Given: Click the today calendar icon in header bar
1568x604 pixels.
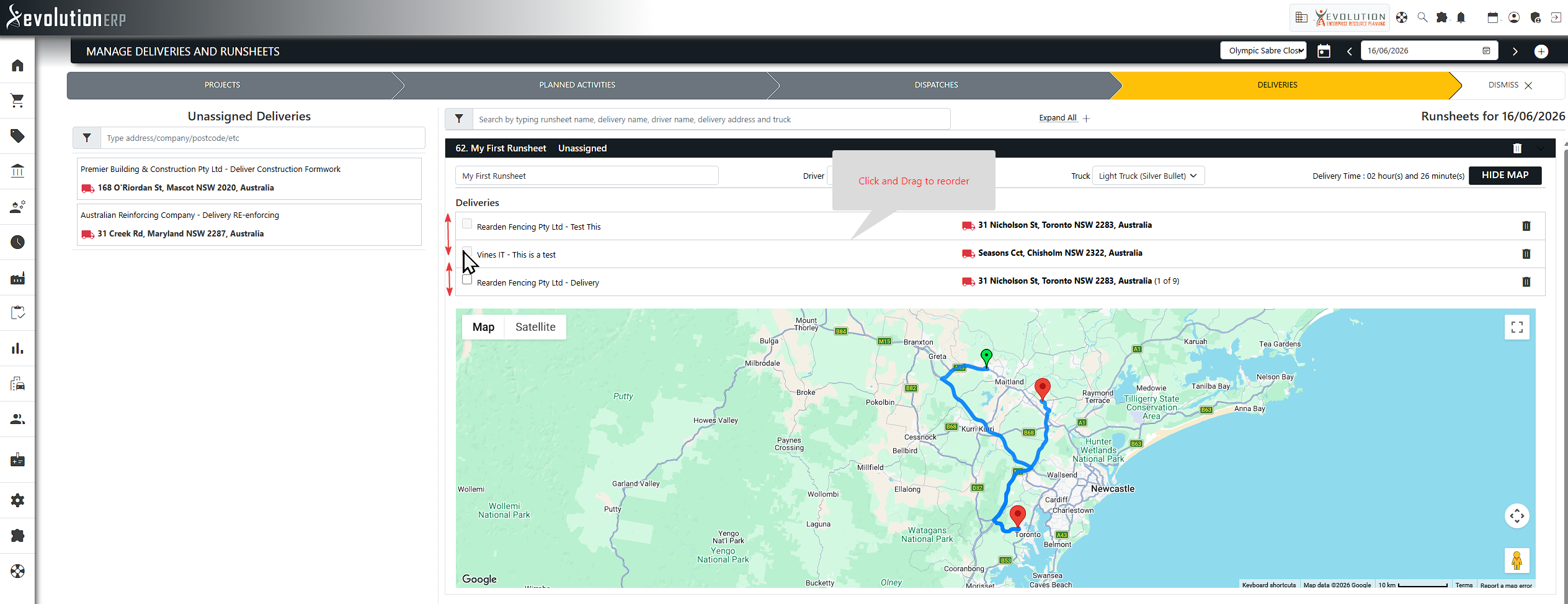Looking at the screenshot, I should tap(1324, 51).
